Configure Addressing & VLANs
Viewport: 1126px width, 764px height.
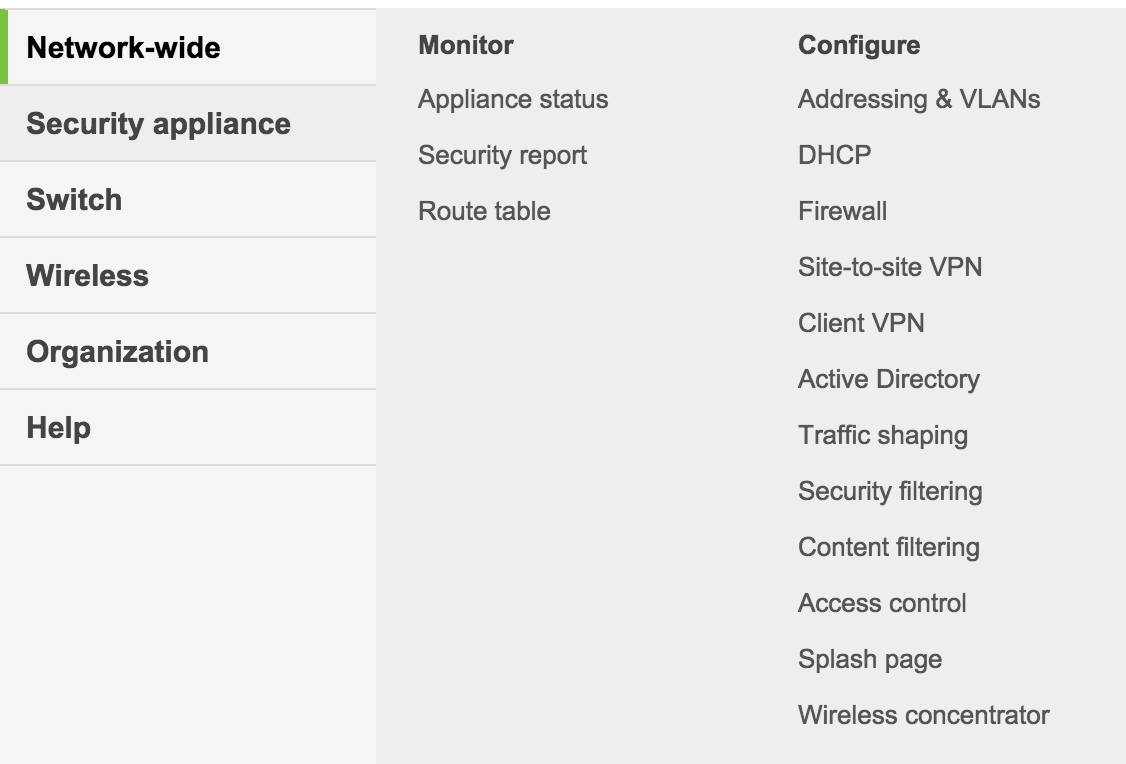pos(918,100)
